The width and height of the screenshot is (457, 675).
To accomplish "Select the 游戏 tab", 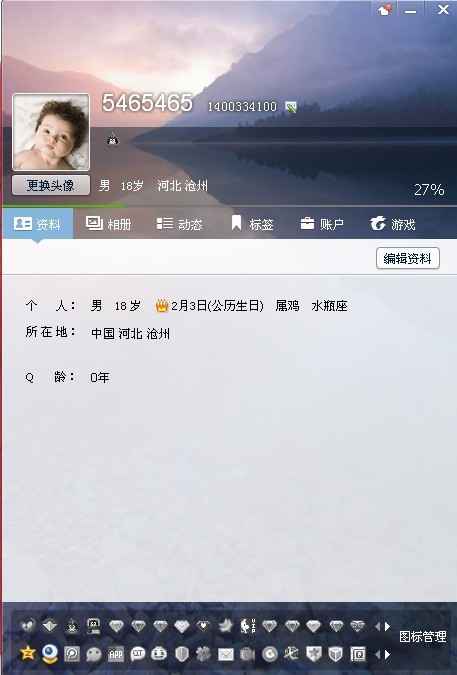I will pyautogui.click(x=392, y=224).
